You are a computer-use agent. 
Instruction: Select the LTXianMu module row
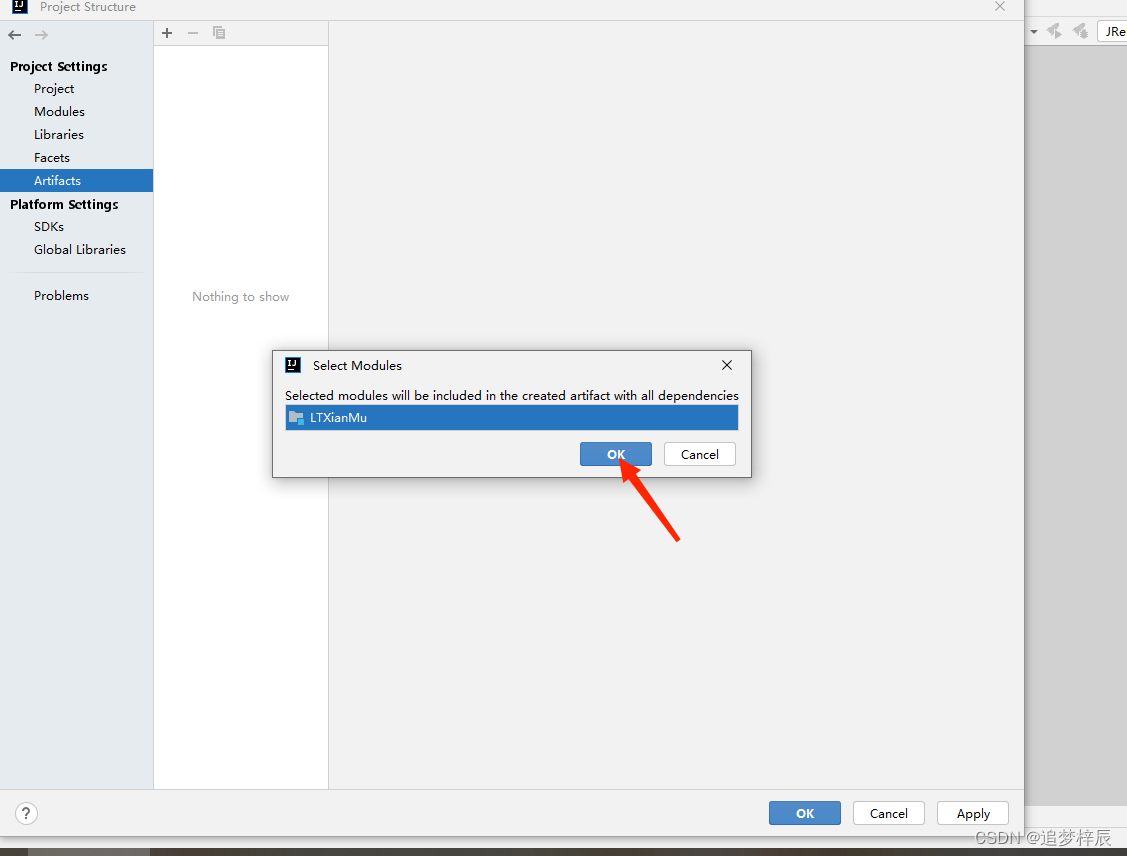512,418
